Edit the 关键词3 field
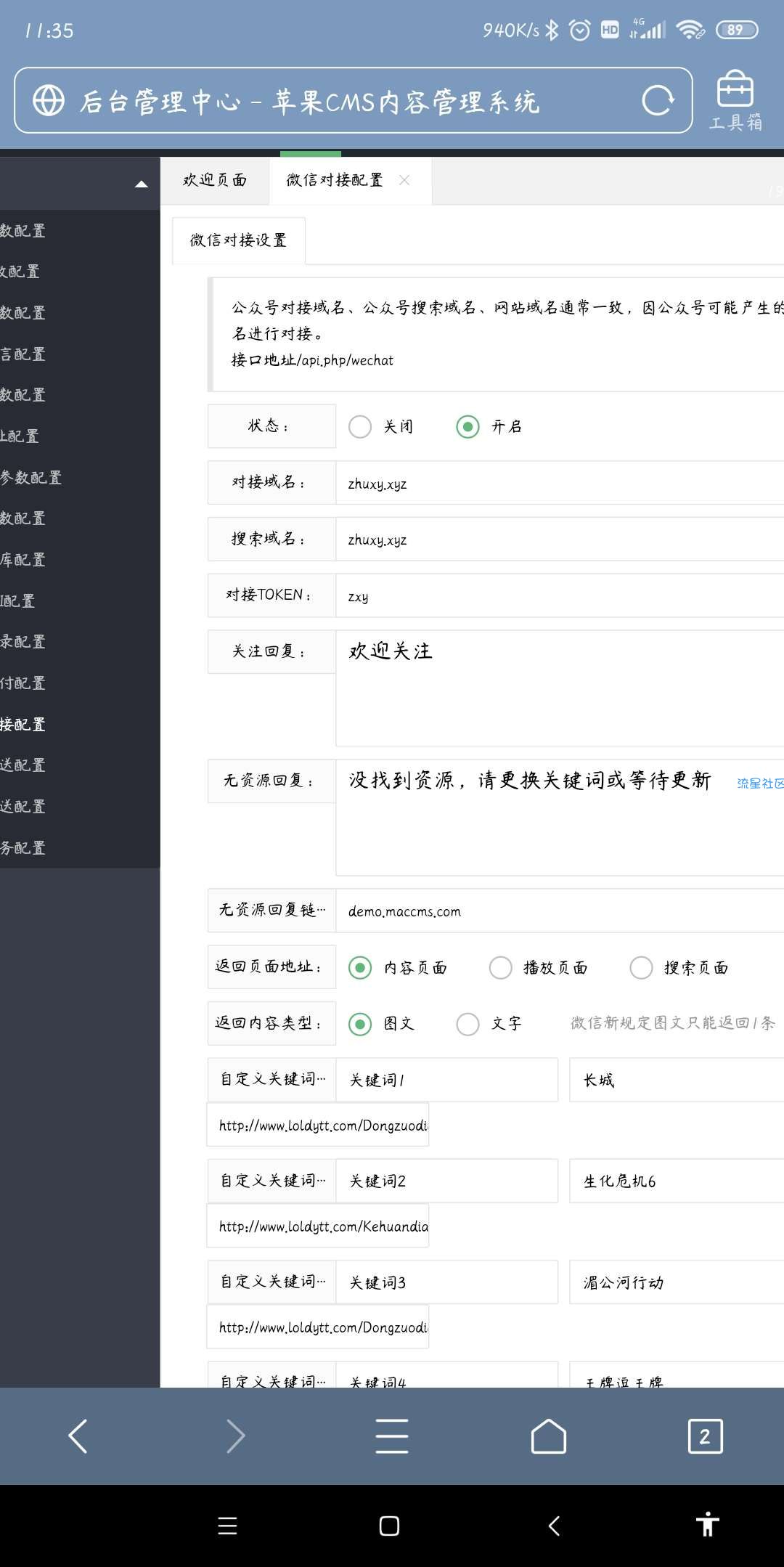This screenshot has height=1567, width=784. [x=447, y=1282]
